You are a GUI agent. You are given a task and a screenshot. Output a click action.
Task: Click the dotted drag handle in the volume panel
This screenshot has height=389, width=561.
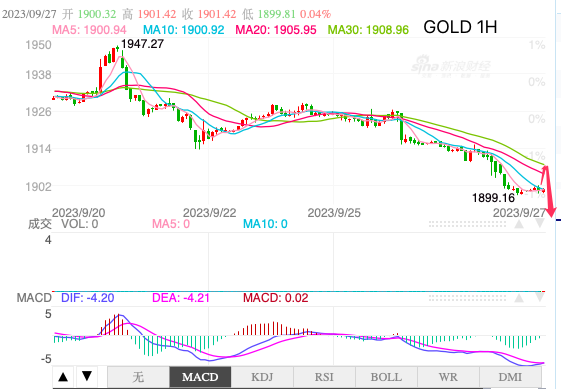467,224
